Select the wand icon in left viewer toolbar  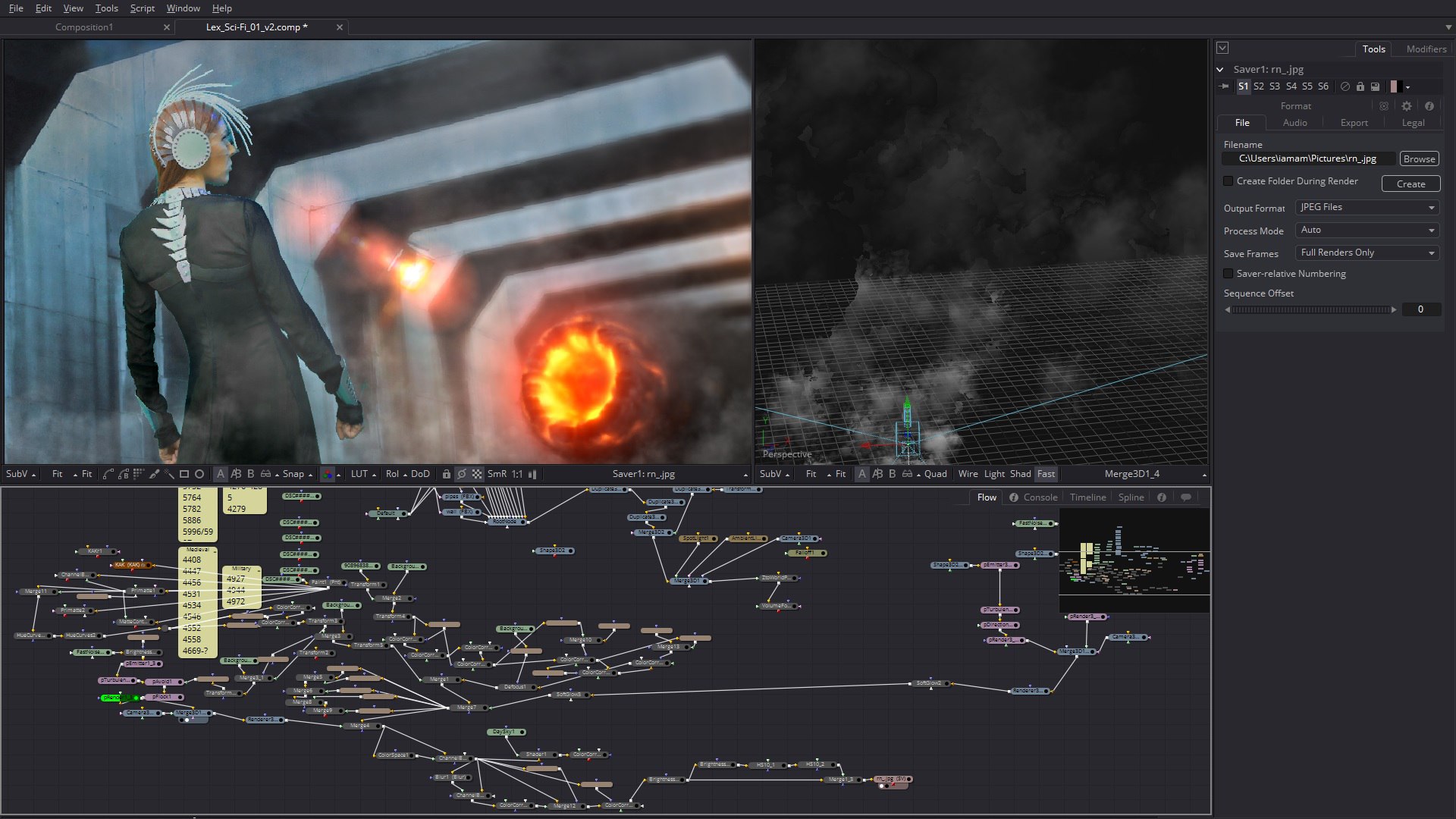click(169, 474)
